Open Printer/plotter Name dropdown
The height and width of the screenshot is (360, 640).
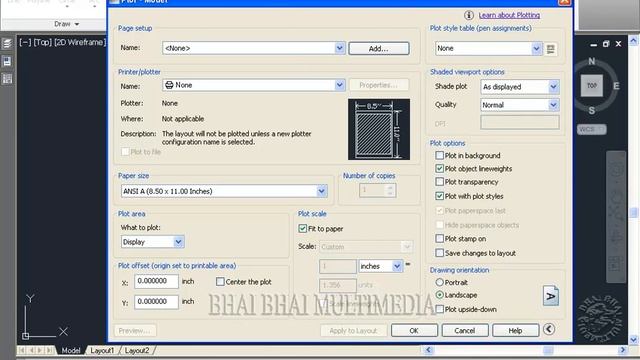click(340, 85)
